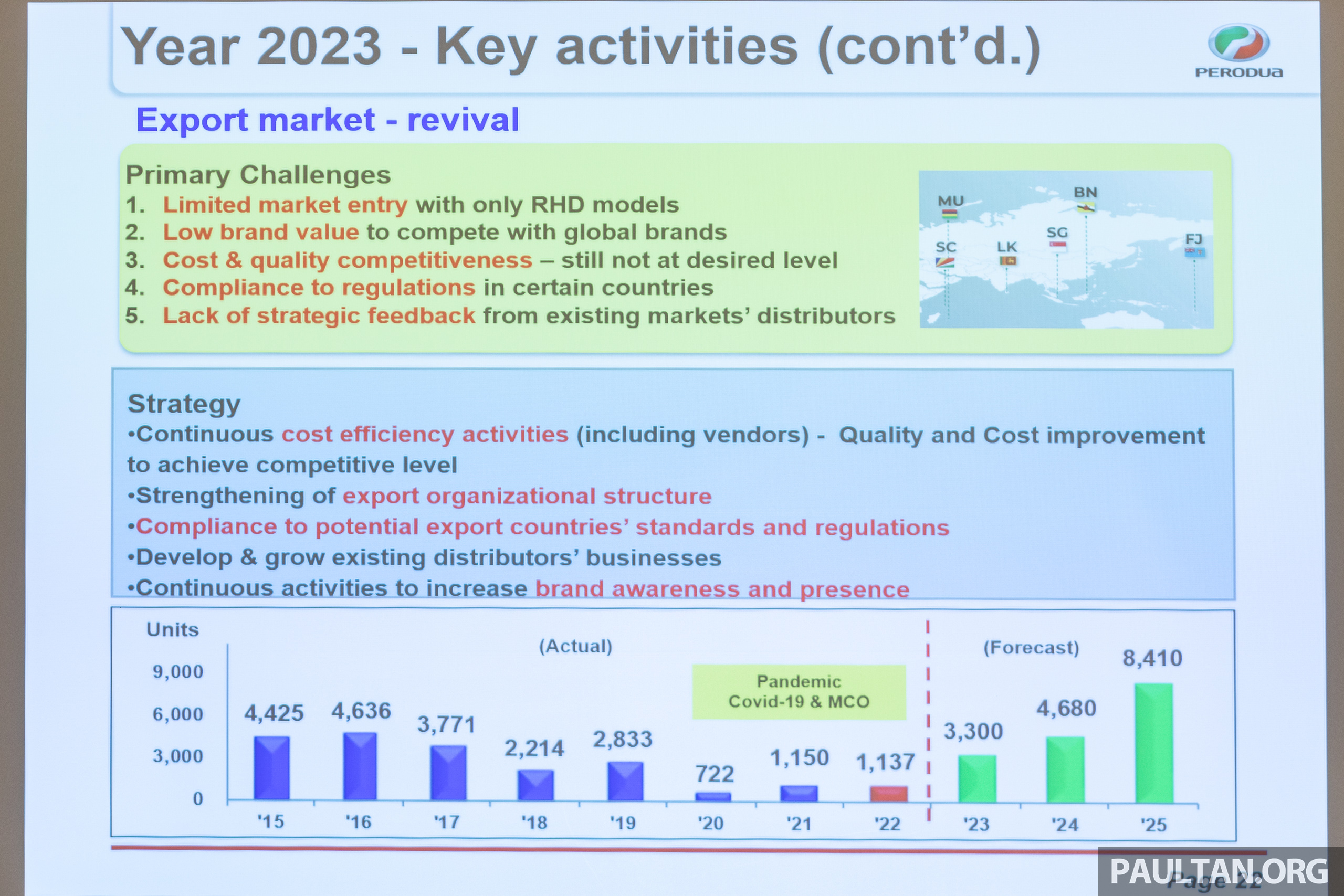Click the '(Actual)' chart label
This screenshot has width=1344, height=896.
pos(575,646)
